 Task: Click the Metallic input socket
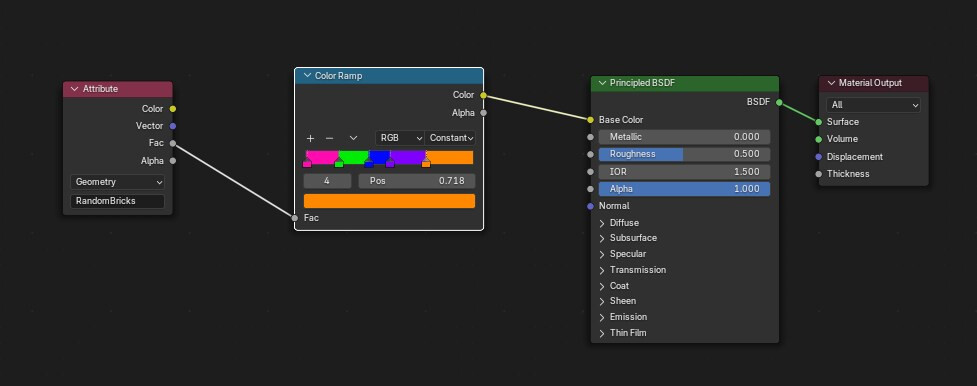[591, 137]
